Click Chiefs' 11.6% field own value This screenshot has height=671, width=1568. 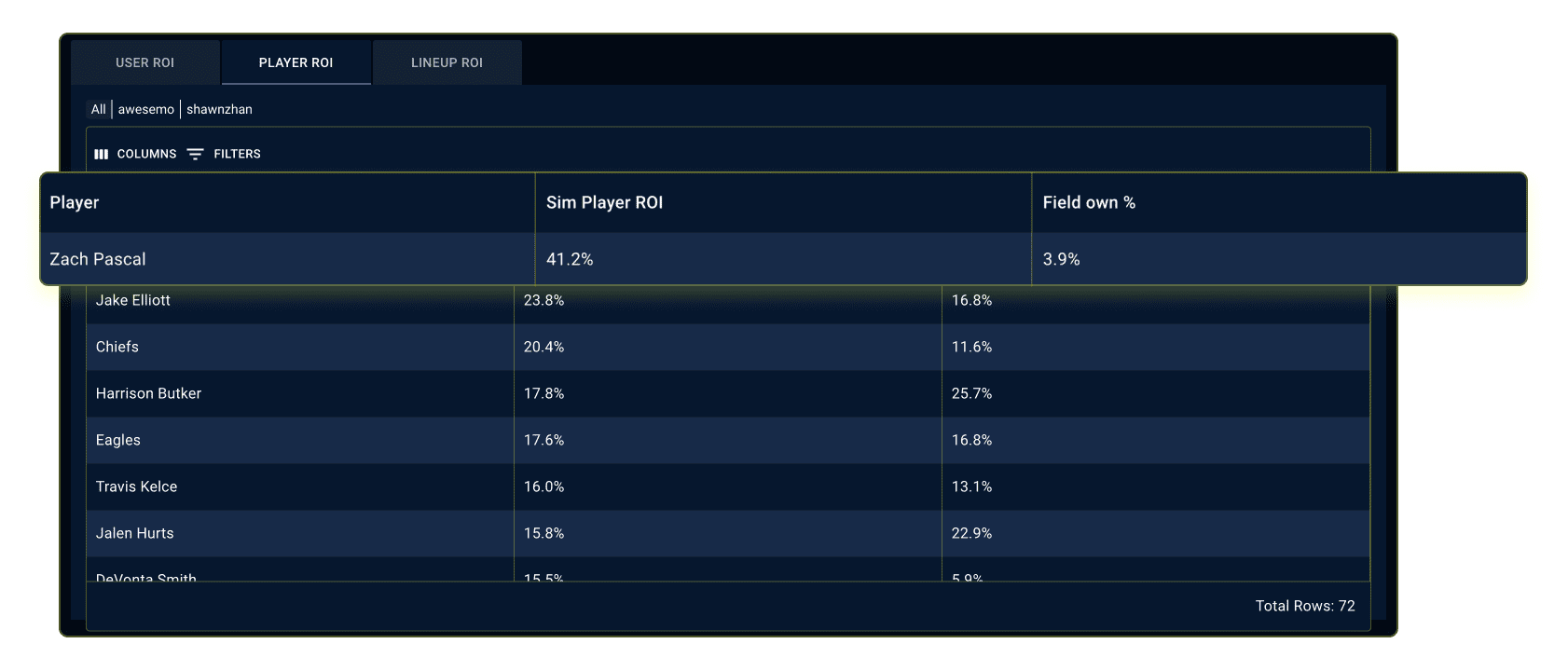[x=971, y=347]
